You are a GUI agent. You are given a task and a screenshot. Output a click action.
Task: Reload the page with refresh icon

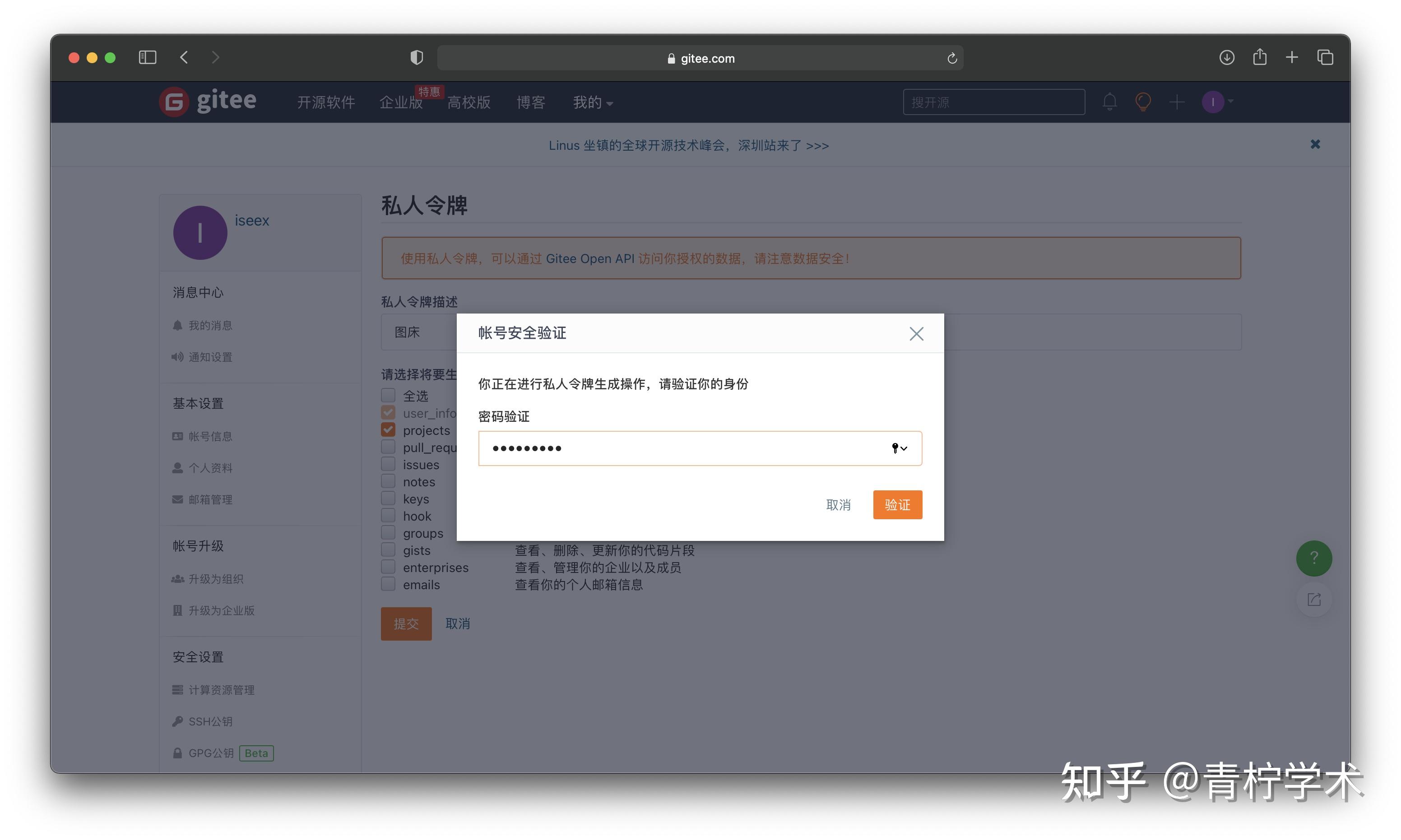click(x=951, y=58)
